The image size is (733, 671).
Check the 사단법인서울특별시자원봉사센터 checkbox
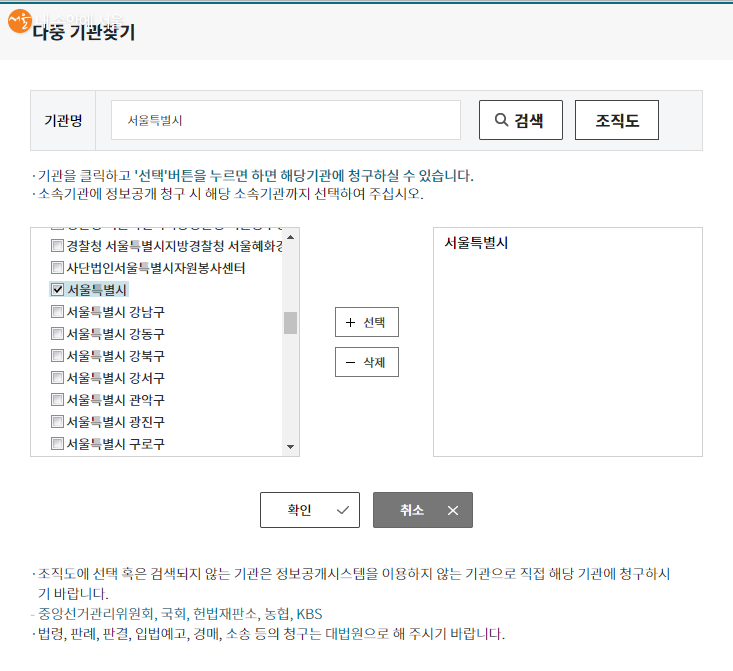57,268
